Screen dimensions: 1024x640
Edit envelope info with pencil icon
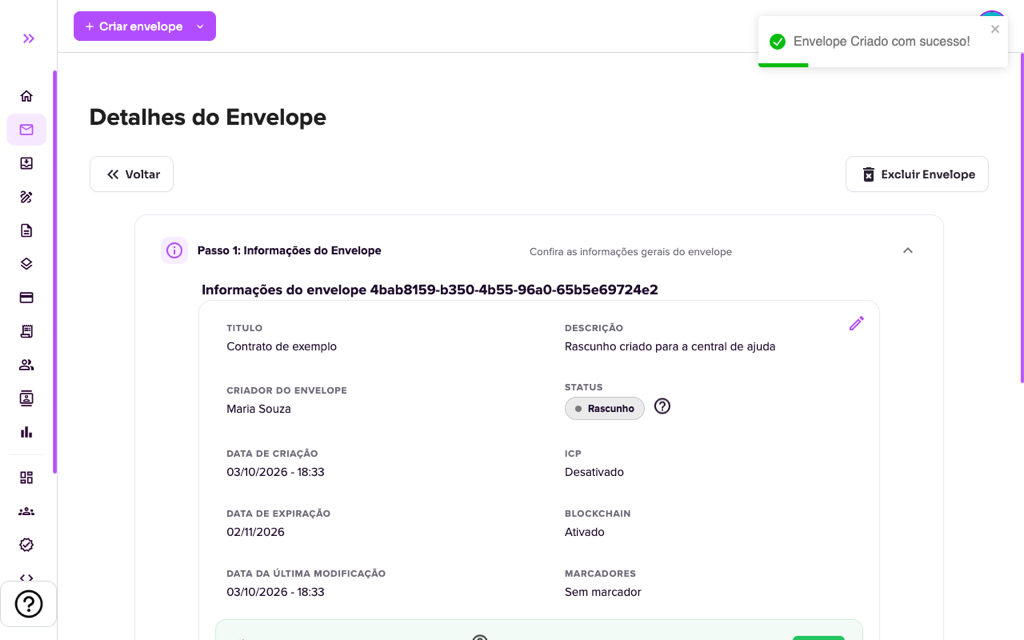click(856, 323)
